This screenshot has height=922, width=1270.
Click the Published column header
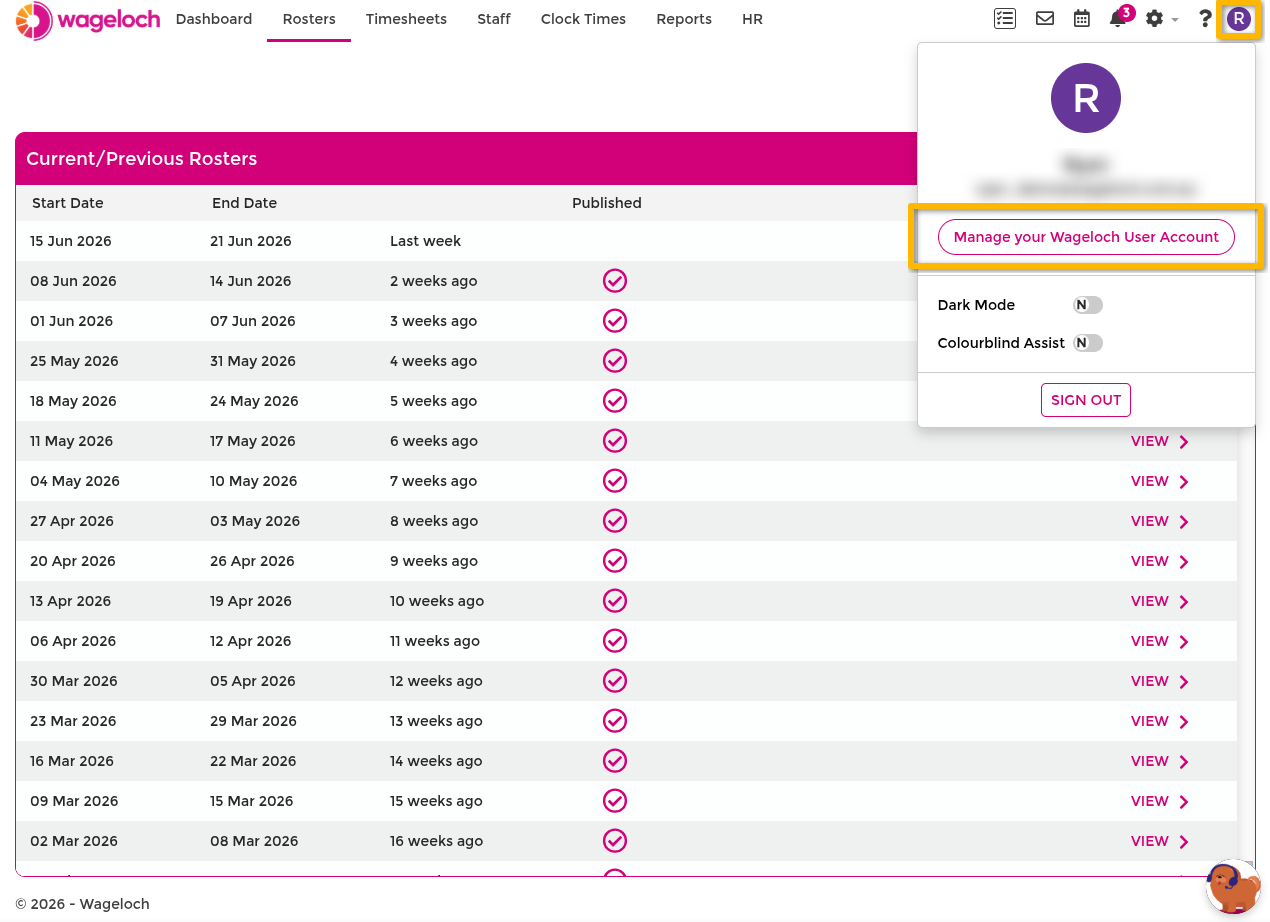(x=607, y=203)
